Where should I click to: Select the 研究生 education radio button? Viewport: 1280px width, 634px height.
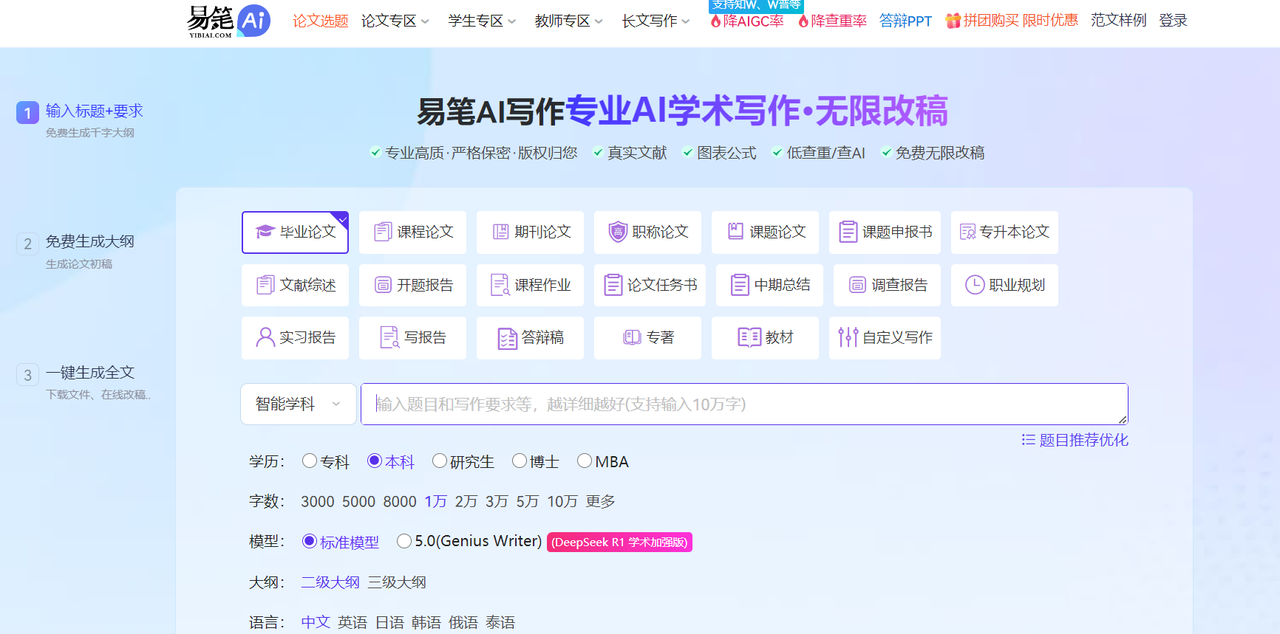(439, 461)
